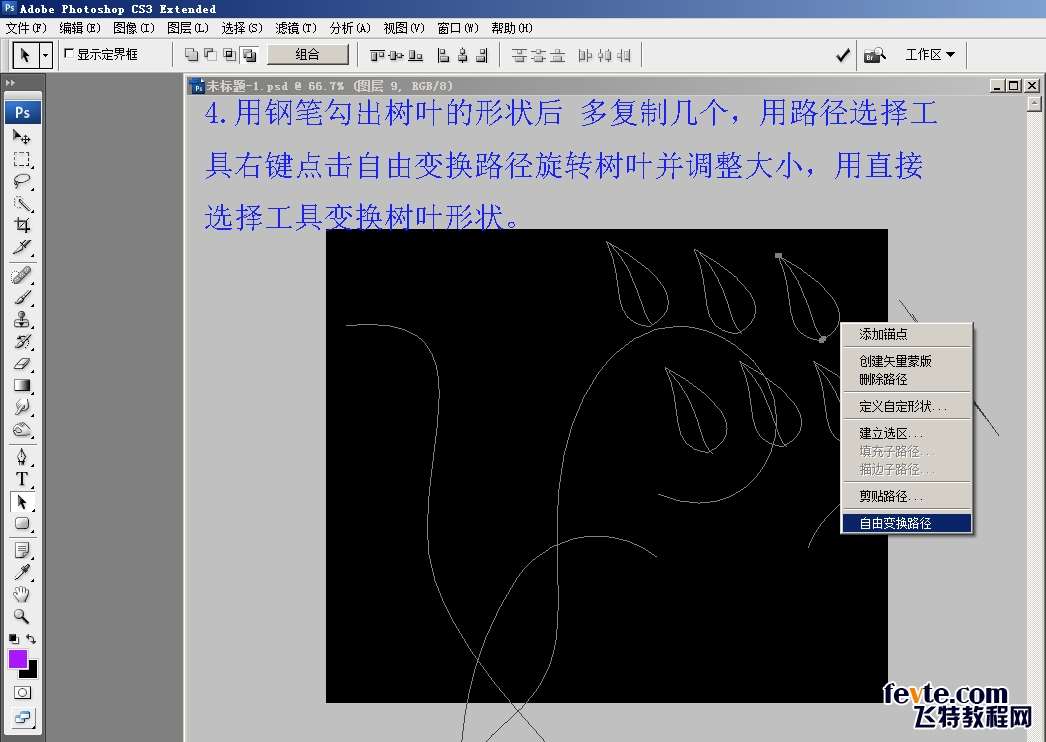
Task: Click the 组合 combine button
Action: pos(308,55)
